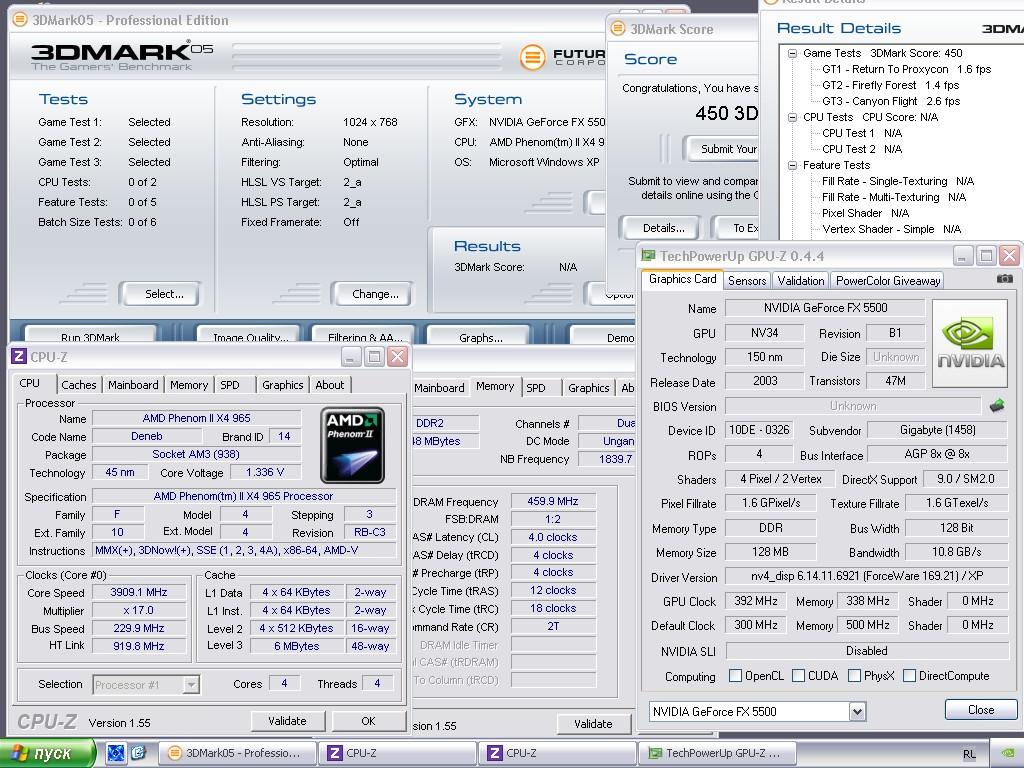Click the GPU-Z screenshot camera icon

click(x=1005, y=279)
